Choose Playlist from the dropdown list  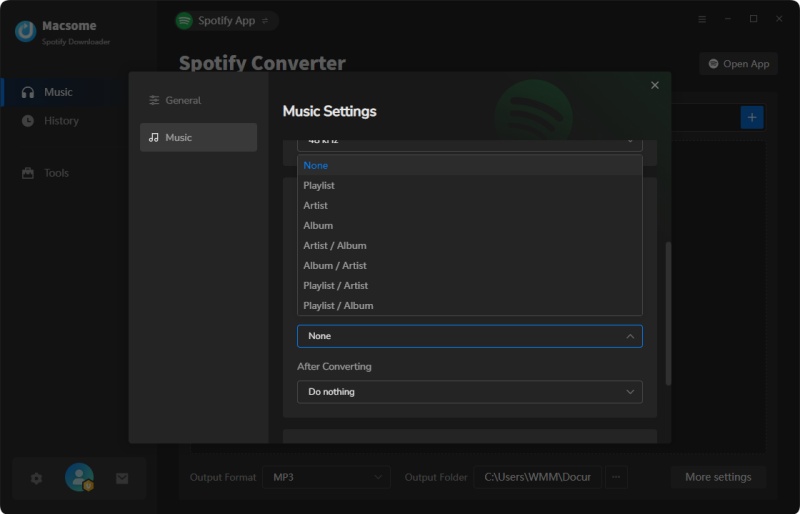click(469, 185)
